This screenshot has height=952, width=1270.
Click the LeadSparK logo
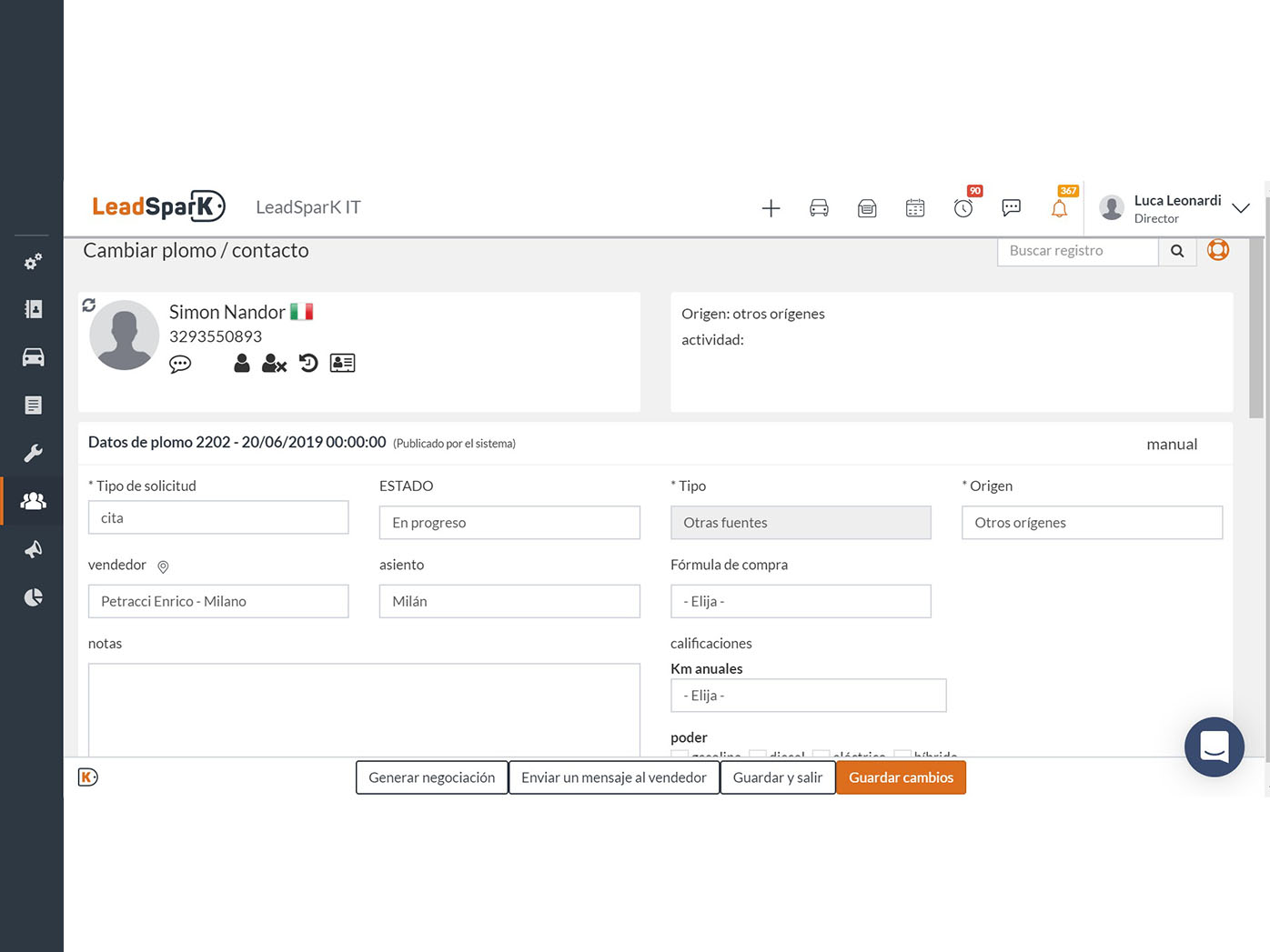pyautogui.click(x=158, y=206)
